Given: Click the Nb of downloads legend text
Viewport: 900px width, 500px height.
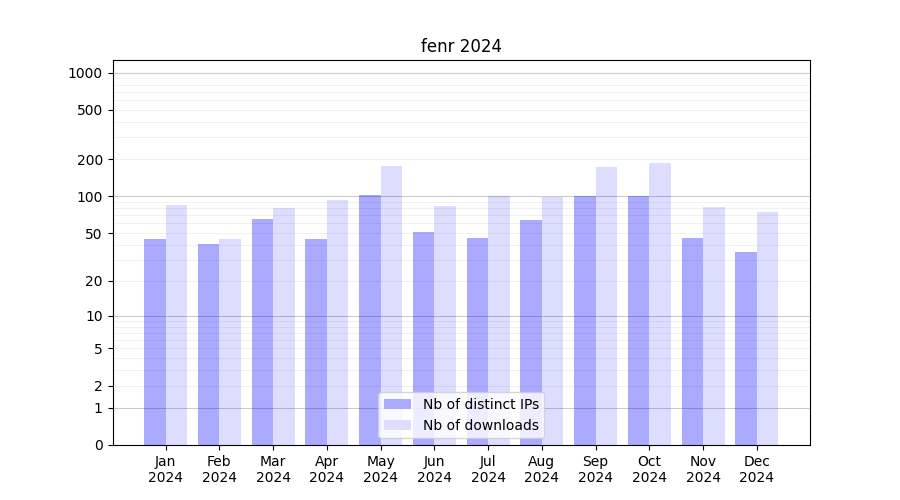Looking at the screenshot, I should 480,425.
